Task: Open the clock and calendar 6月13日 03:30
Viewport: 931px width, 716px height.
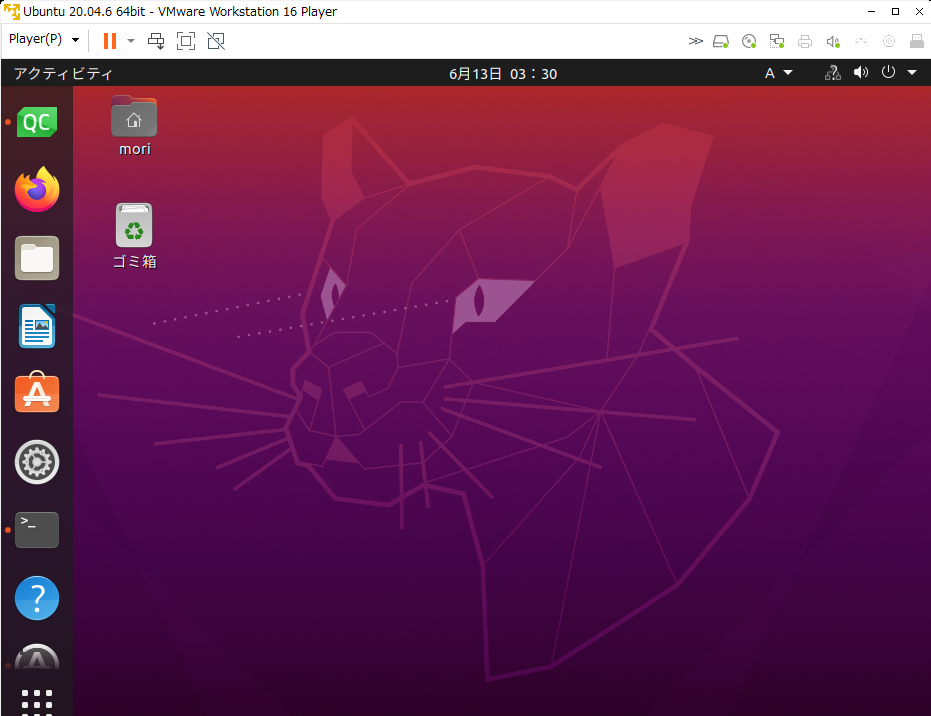Action: coord(503,74)
